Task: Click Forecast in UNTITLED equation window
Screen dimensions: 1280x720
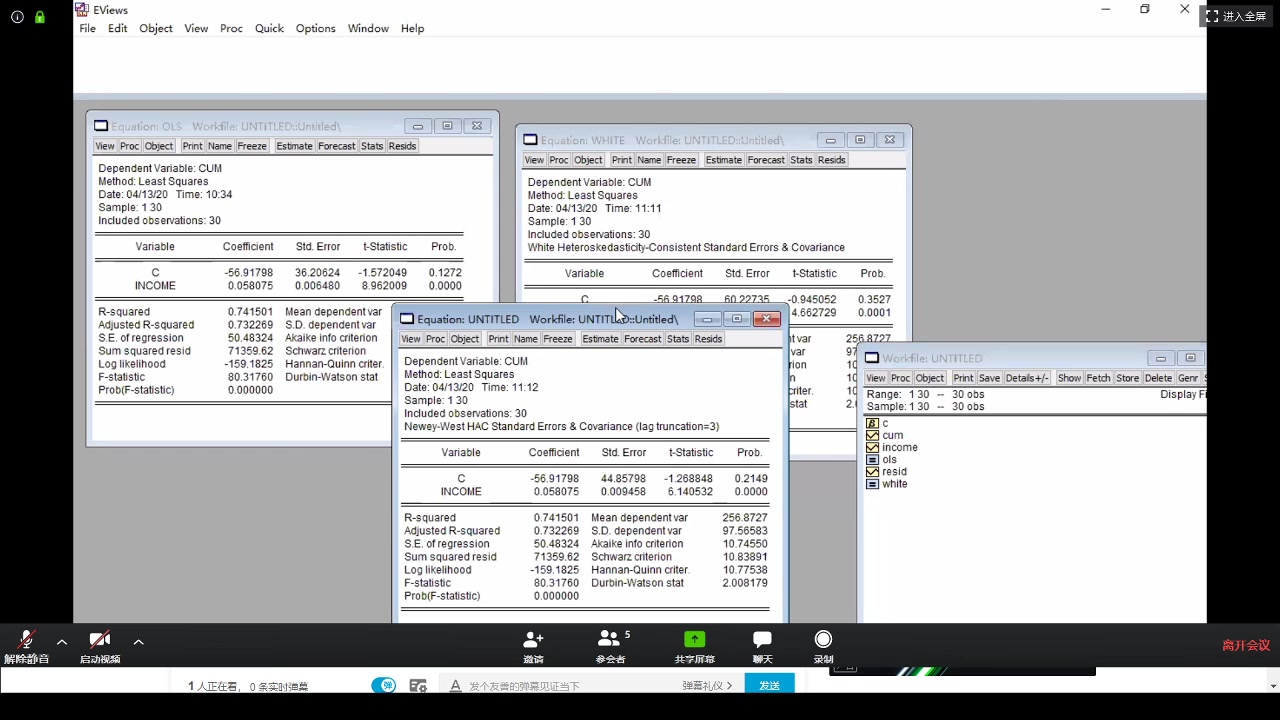Action: click(x=643, y=339)
